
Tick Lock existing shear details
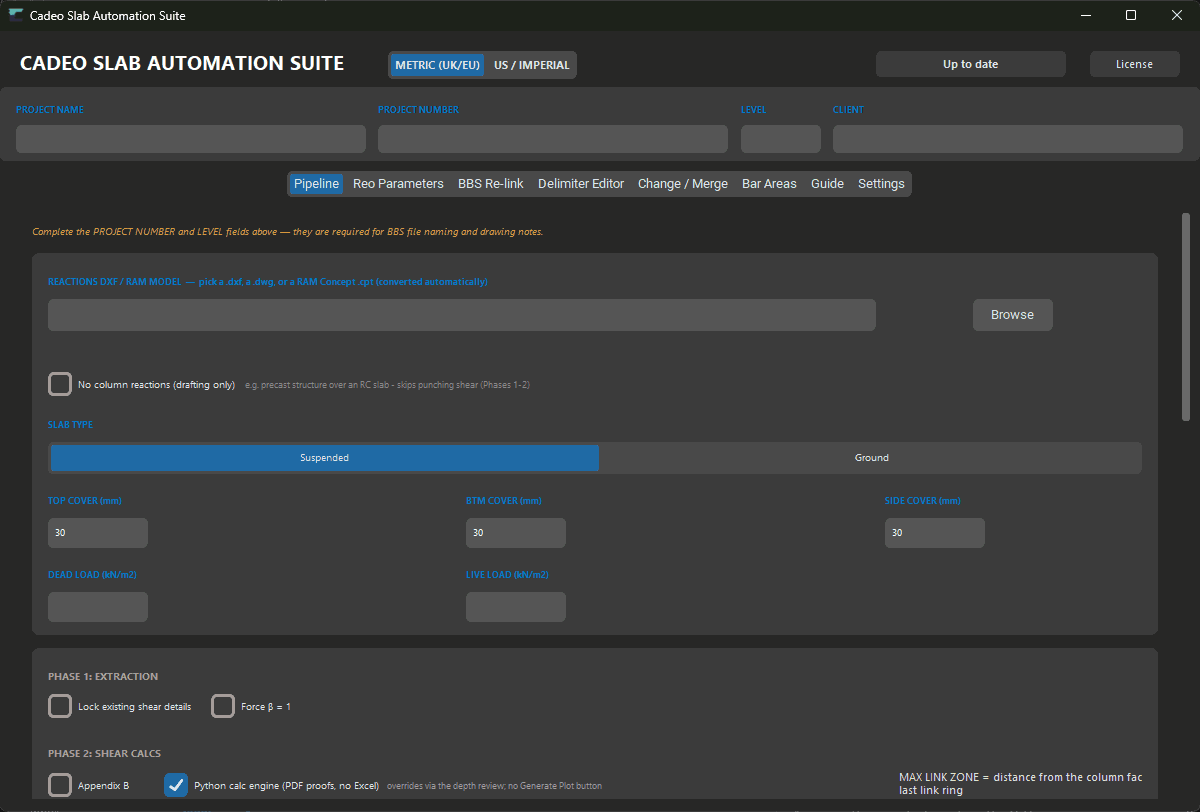60,706
